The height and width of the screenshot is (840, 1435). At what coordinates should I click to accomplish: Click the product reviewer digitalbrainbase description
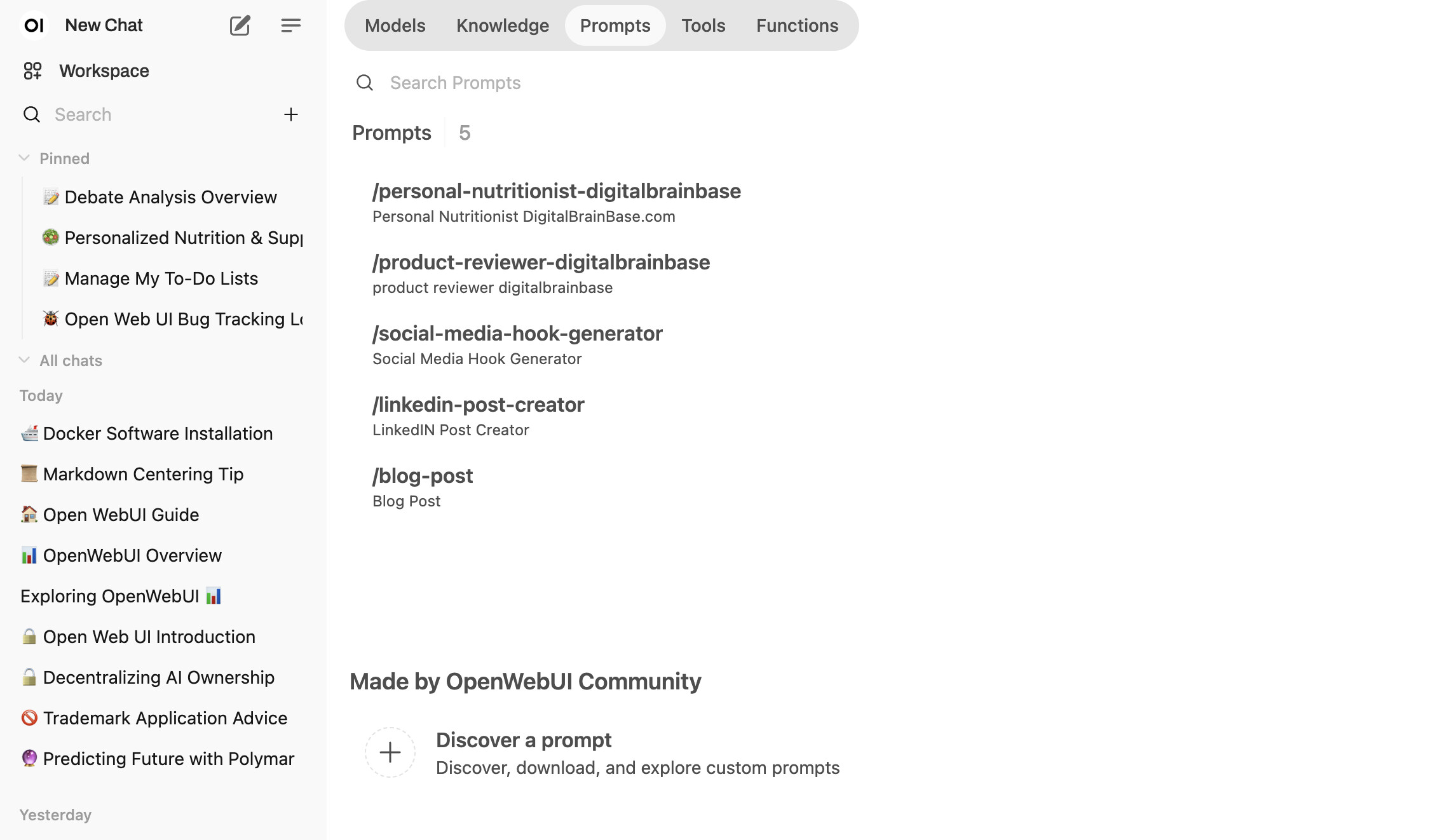[493, 288]
